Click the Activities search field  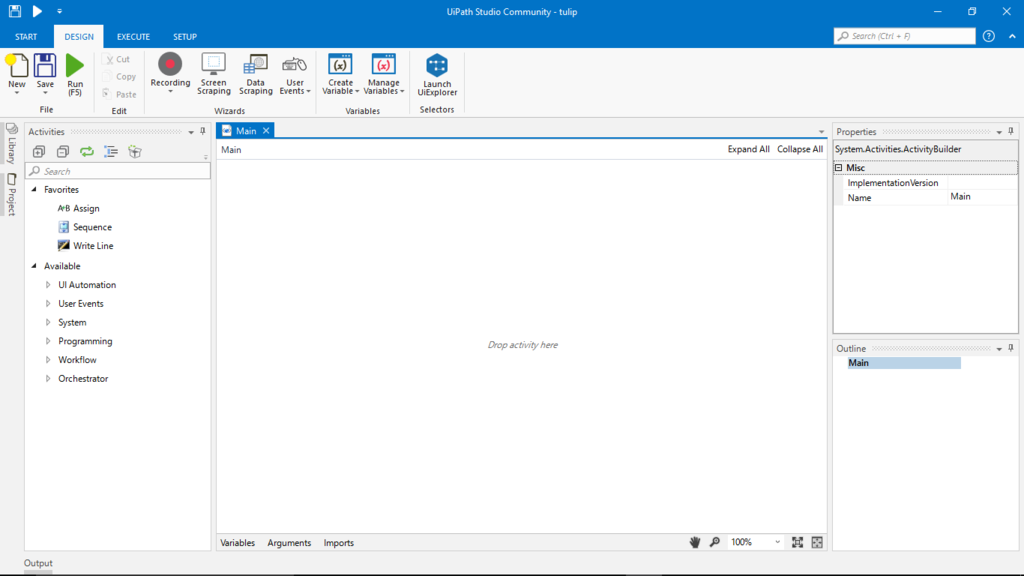coord(118,171)
